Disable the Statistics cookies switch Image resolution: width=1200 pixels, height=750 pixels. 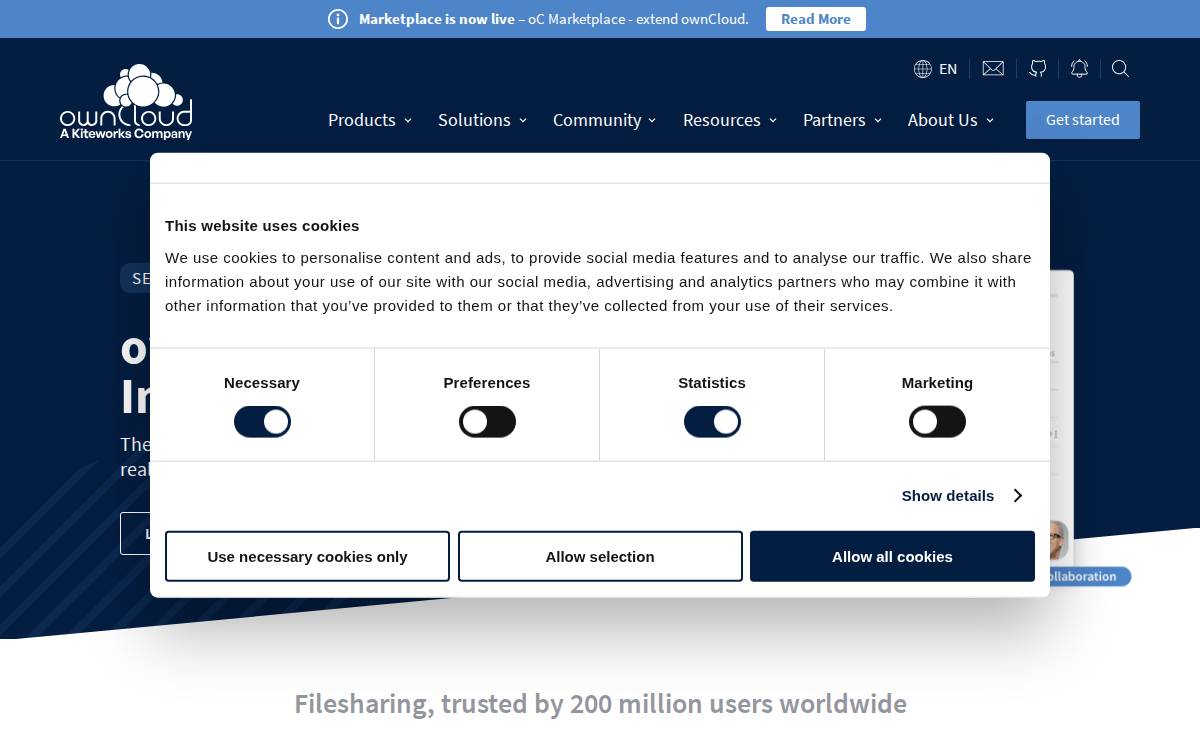click(x=712, y=422)
